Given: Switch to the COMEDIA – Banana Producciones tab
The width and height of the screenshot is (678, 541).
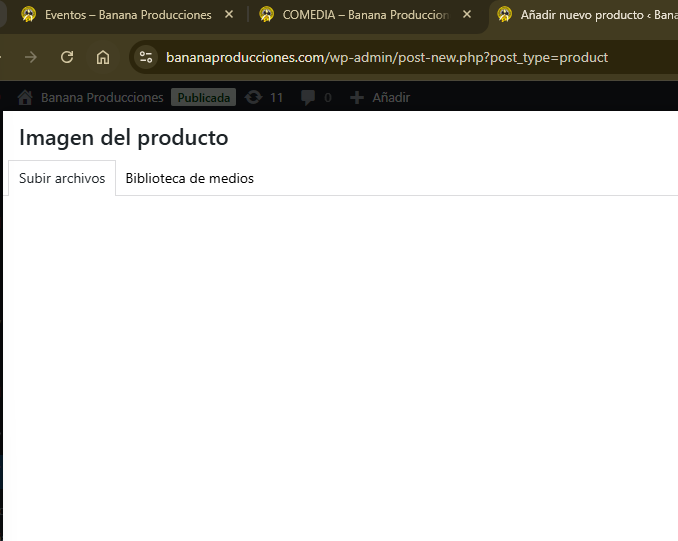Looking at the screenshot, I should pos(366,15).
